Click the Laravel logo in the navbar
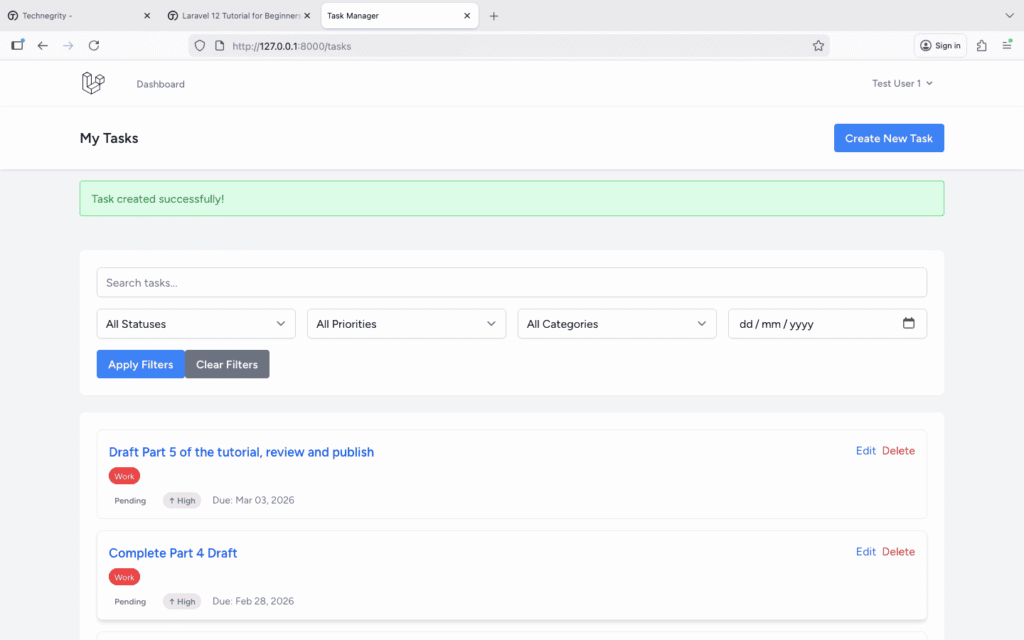The height and width of the screenshot is (640, 1024). tap(93, 84)
